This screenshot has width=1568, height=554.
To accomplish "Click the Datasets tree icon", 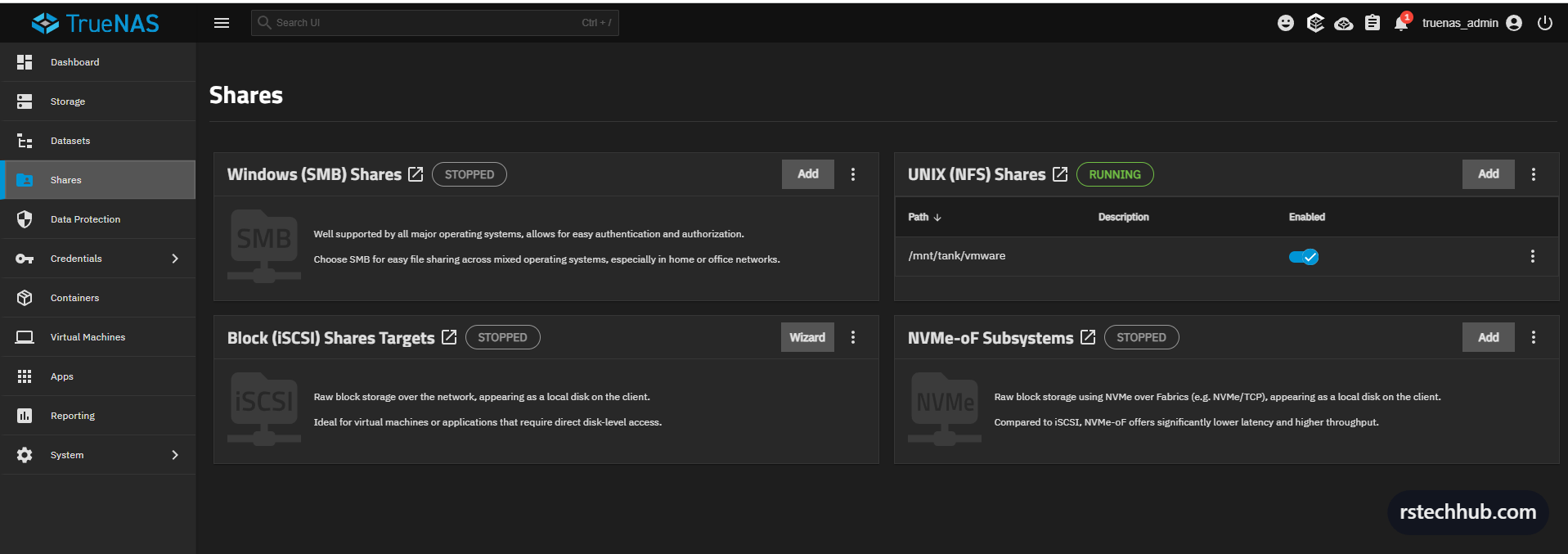I will 25,141.
